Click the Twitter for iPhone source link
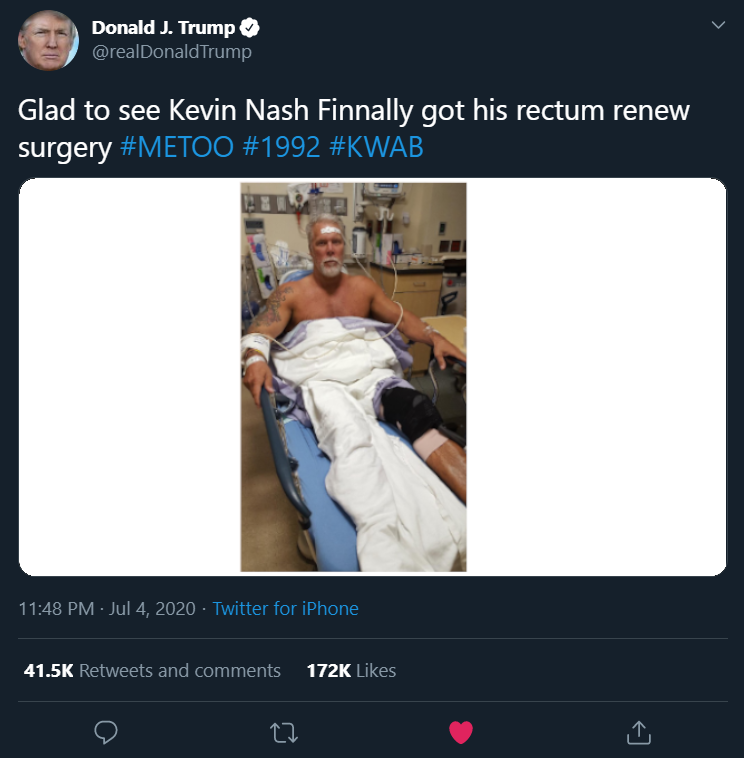The width and height of the screenshot is (744, 758). pos(285,608)
